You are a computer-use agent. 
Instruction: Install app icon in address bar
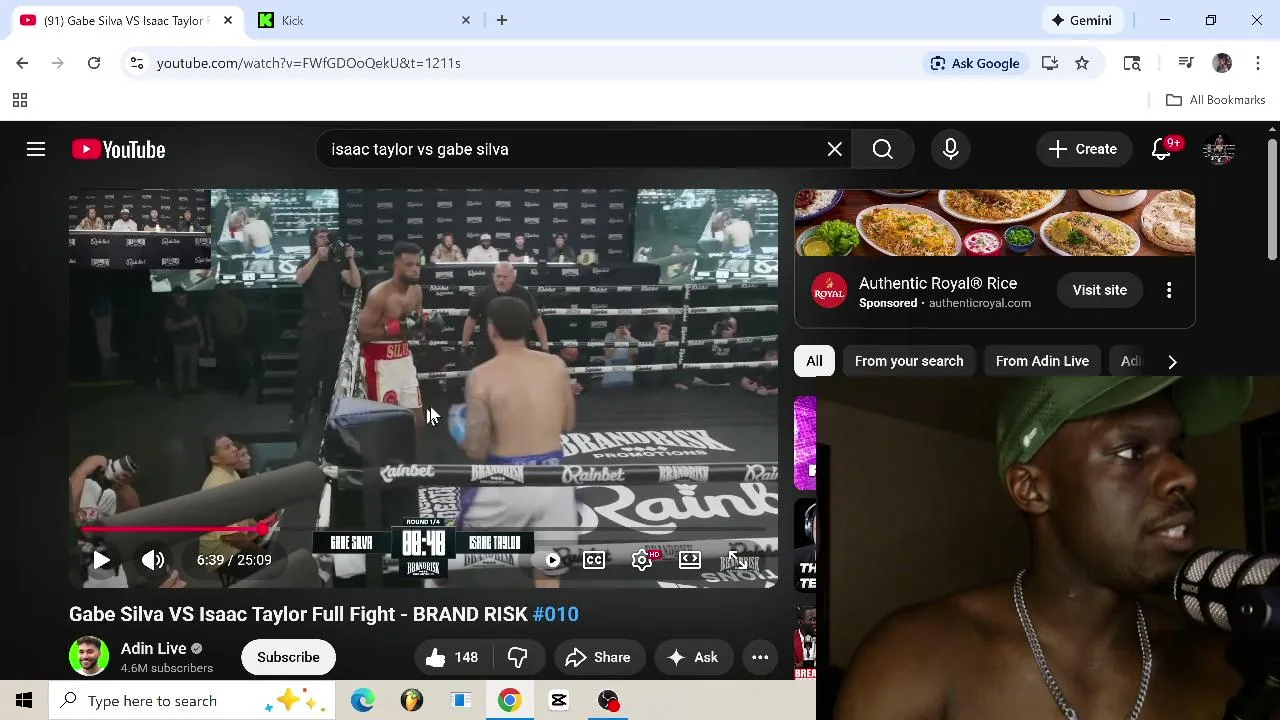click(1050, 63)
